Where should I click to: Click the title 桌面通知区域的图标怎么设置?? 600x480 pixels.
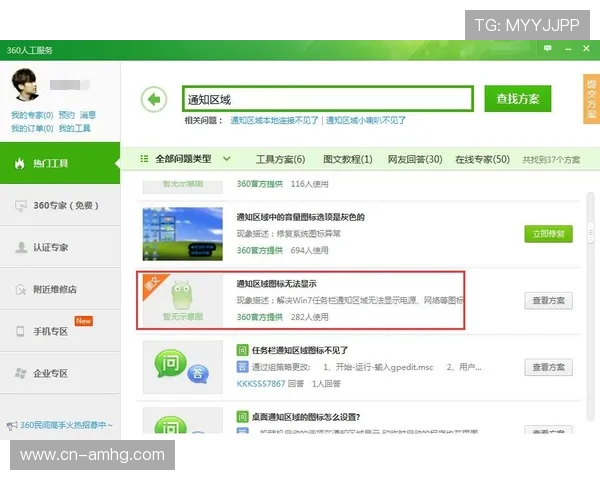point(306,417)
